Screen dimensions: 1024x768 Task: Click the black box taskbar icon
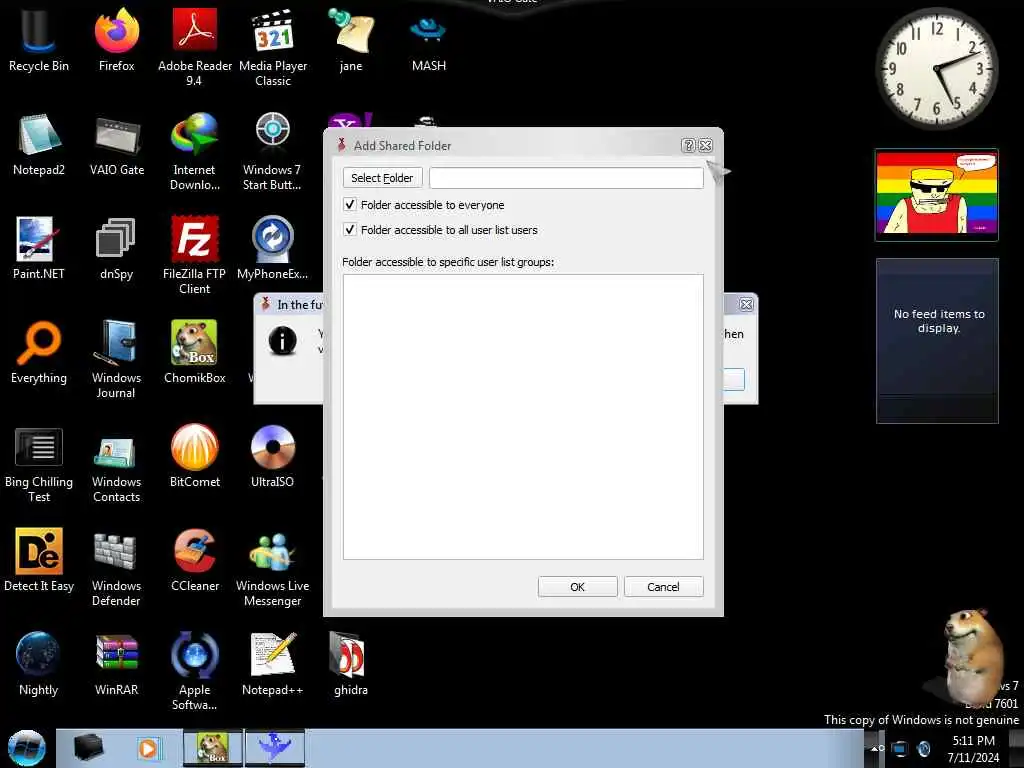88,748
